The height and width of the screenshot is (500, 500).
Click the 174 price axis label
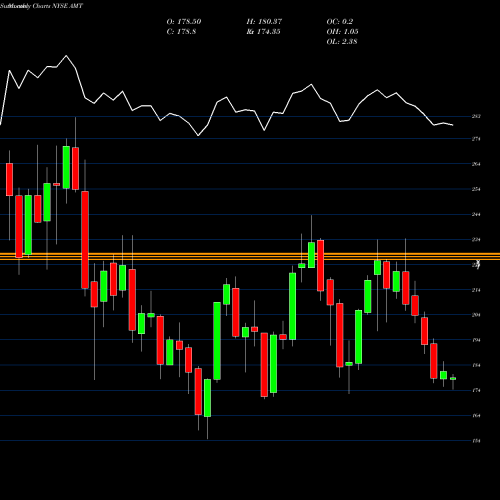pyautogui.click(x=476, y=390)
